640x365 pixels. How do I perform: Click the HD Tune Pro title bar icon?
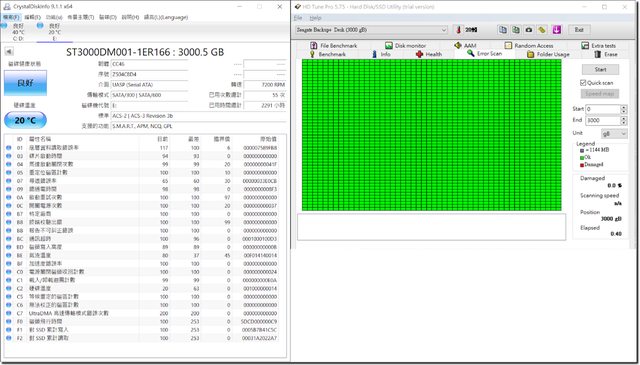297,7
